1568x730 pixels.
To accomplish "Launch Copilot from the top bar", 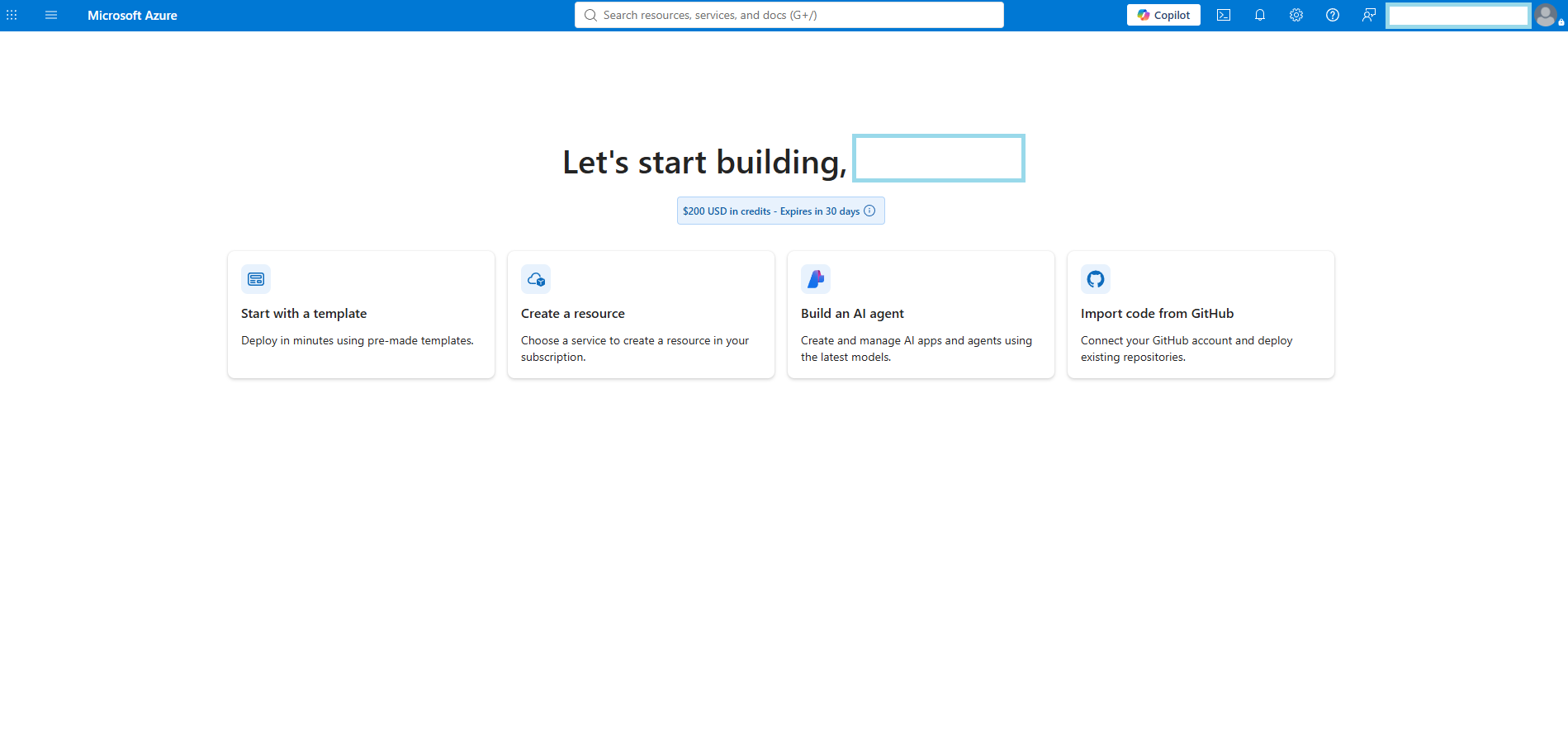I will coord(1163,15).
